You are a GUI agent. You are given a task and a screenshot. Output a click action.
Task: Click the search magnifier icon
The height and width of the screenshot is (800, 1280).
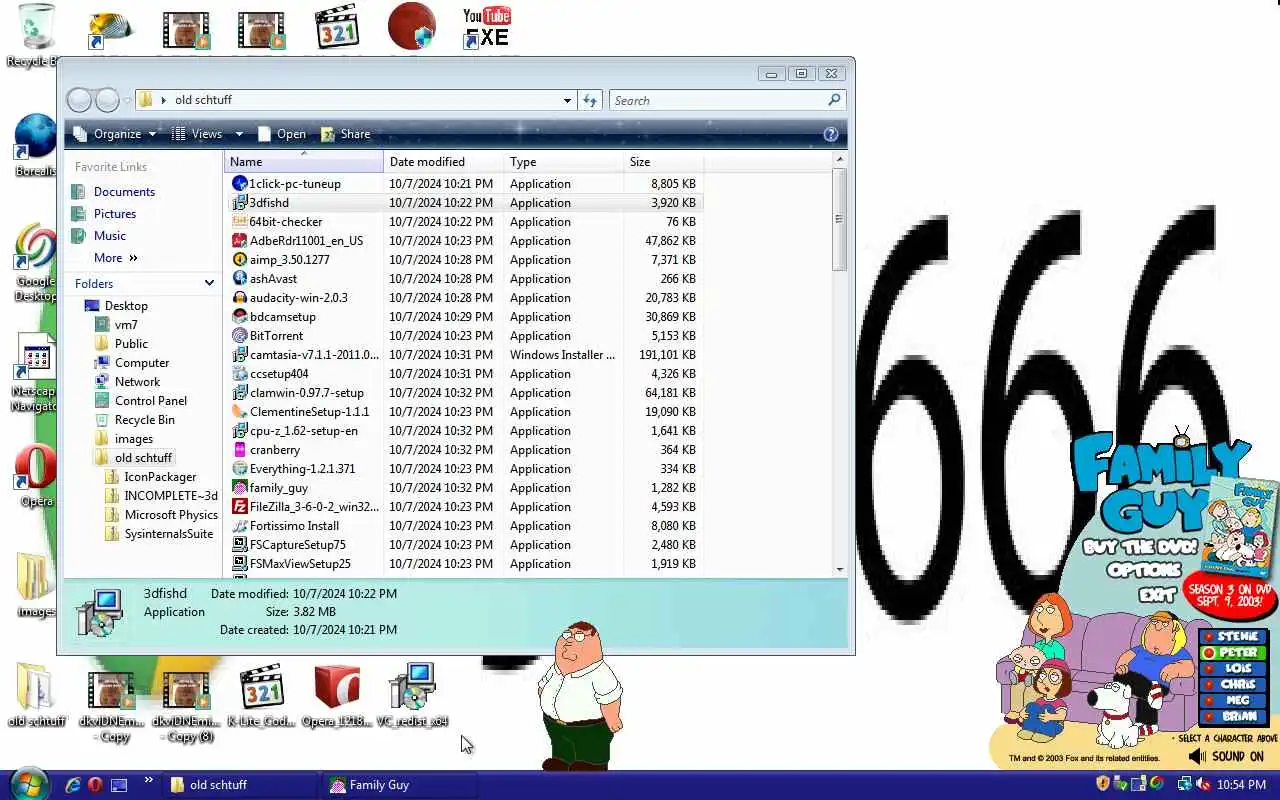point(834,100)
